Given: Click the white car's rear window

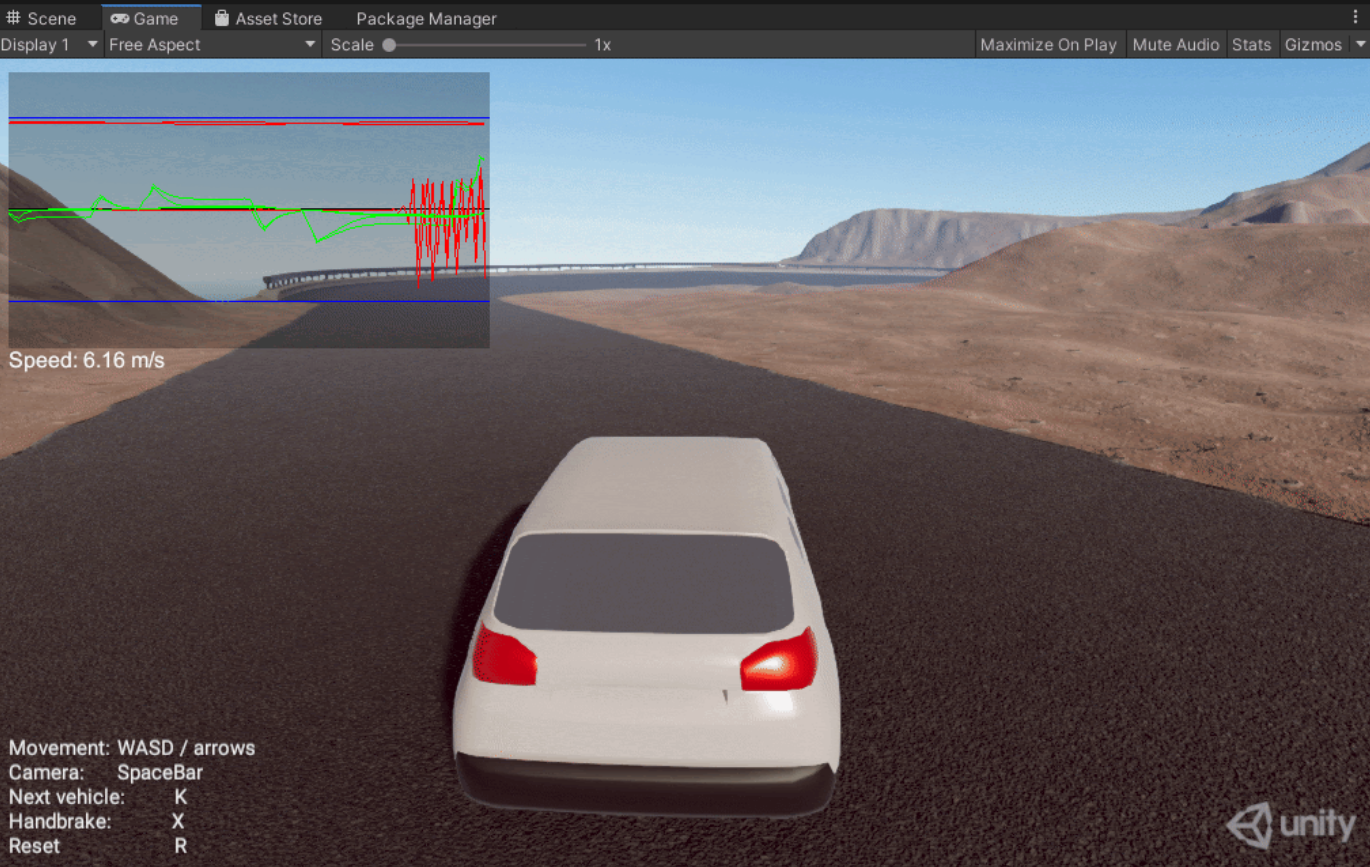Looking at the screenshot, I should tap(643, 583).
